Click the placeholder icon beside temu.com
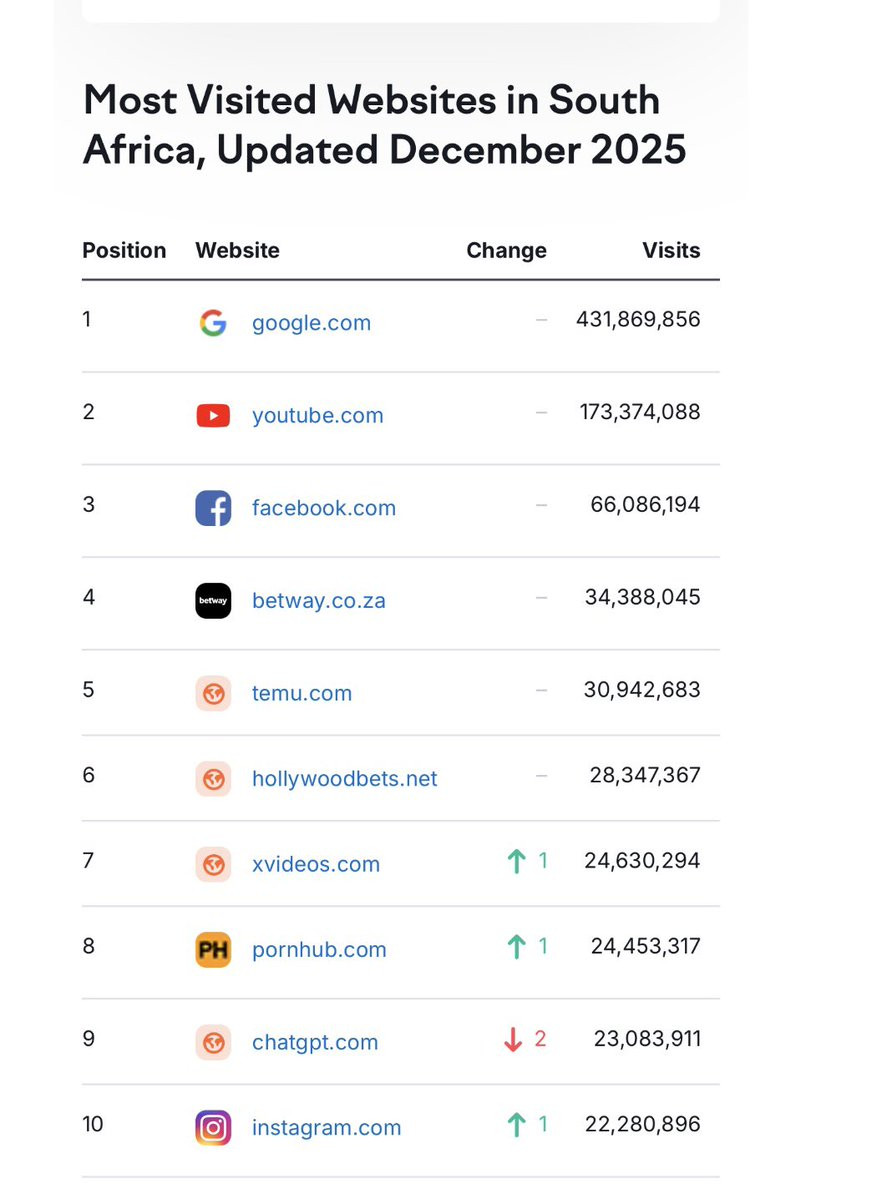This screenshot has width=882, height=1199. [213, 693]
